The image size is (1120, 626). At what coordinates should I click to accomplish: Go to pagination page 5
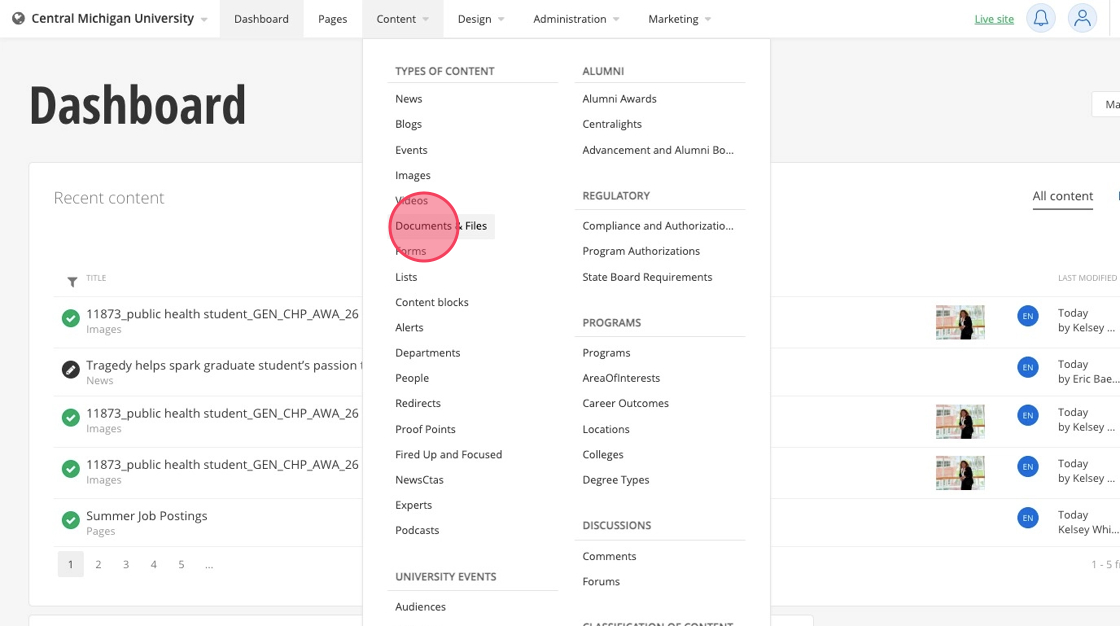pyautogui.click(x=181, y=565)
